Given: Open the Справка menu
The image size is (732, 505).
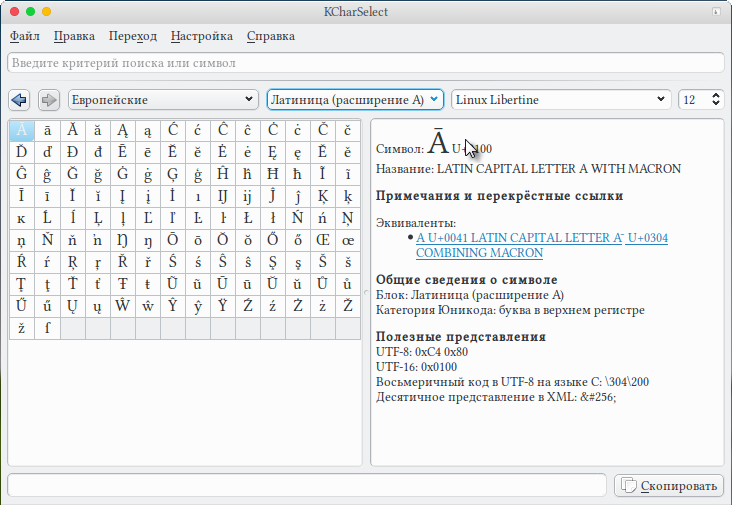Looking at the screenshot, I should pyautogui.click(x=271, y=36).
